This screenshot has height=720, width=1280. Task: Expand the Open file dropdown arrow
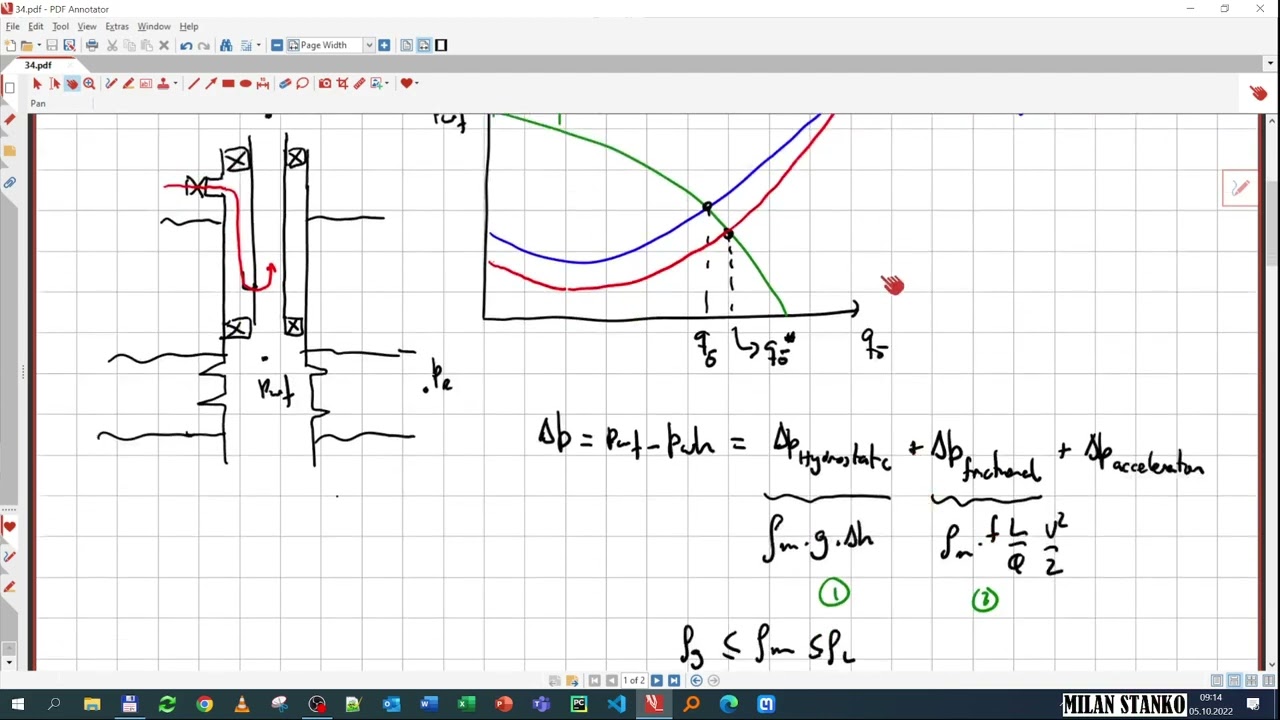[x=39, y=45]
